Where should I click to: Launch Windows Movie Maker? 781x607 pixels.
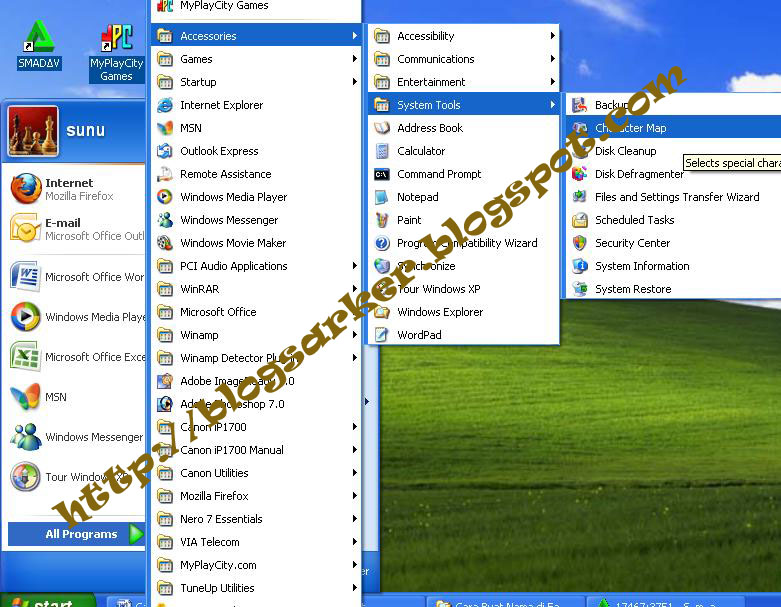tap(256, 243)
